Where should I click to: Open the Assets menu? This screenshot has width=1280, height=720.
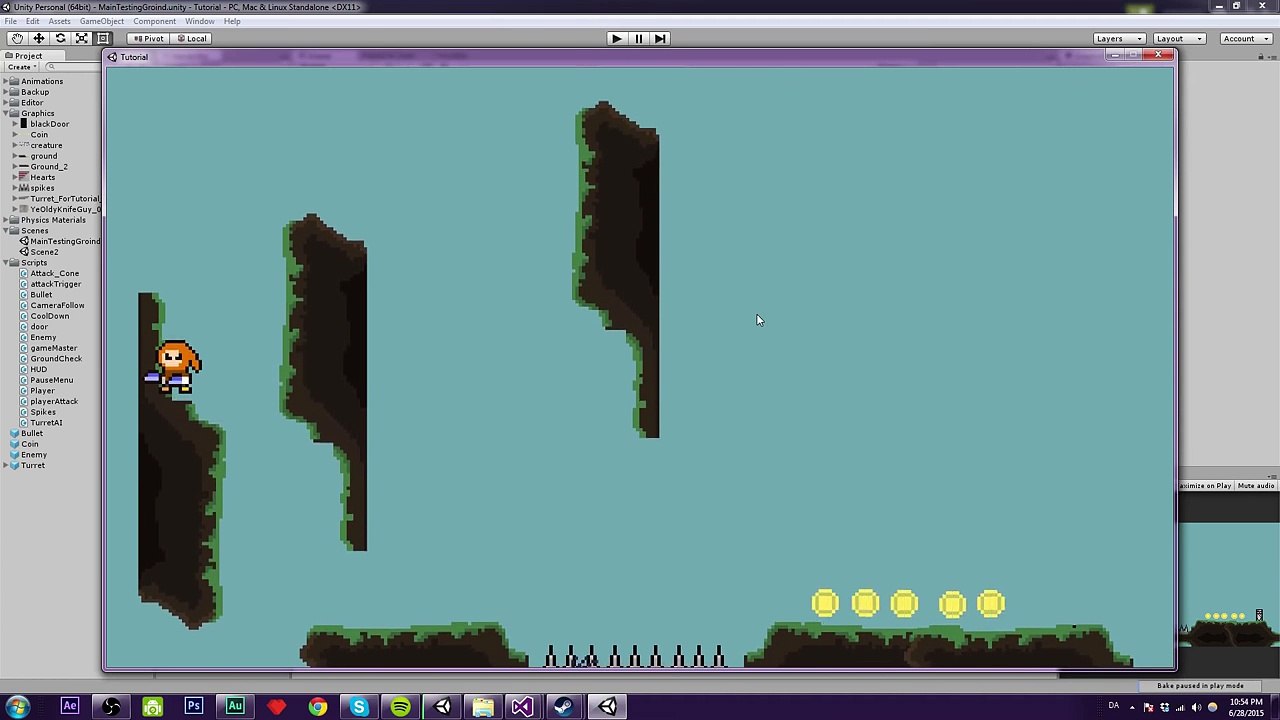pyautogui.click(x=59, y=21)
